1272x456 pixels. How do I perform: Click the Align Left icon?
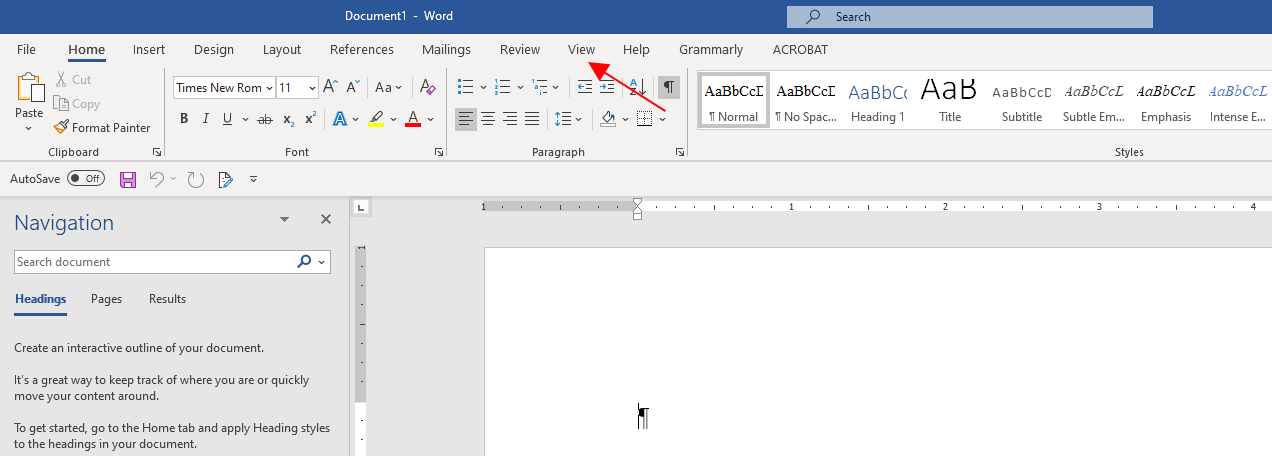[x=466, y=119]
